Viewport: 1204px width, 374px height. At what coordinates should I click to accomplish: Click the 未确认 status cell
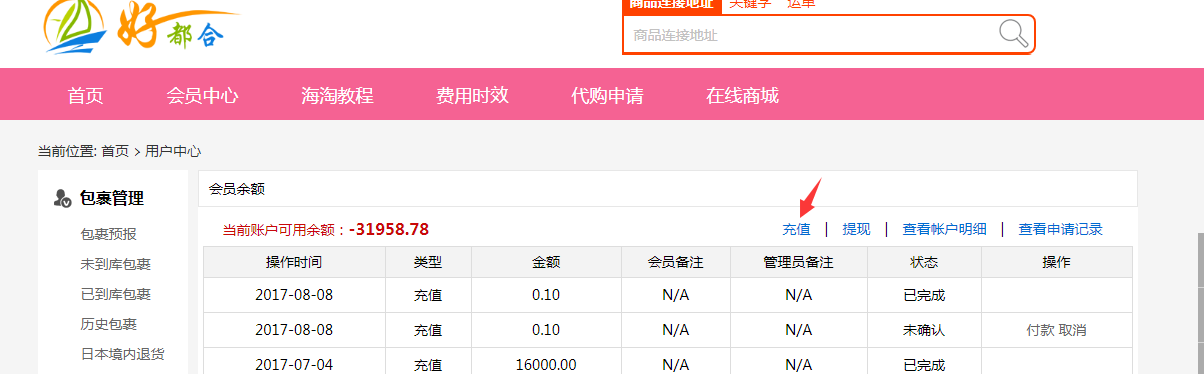tap(924, 330)
